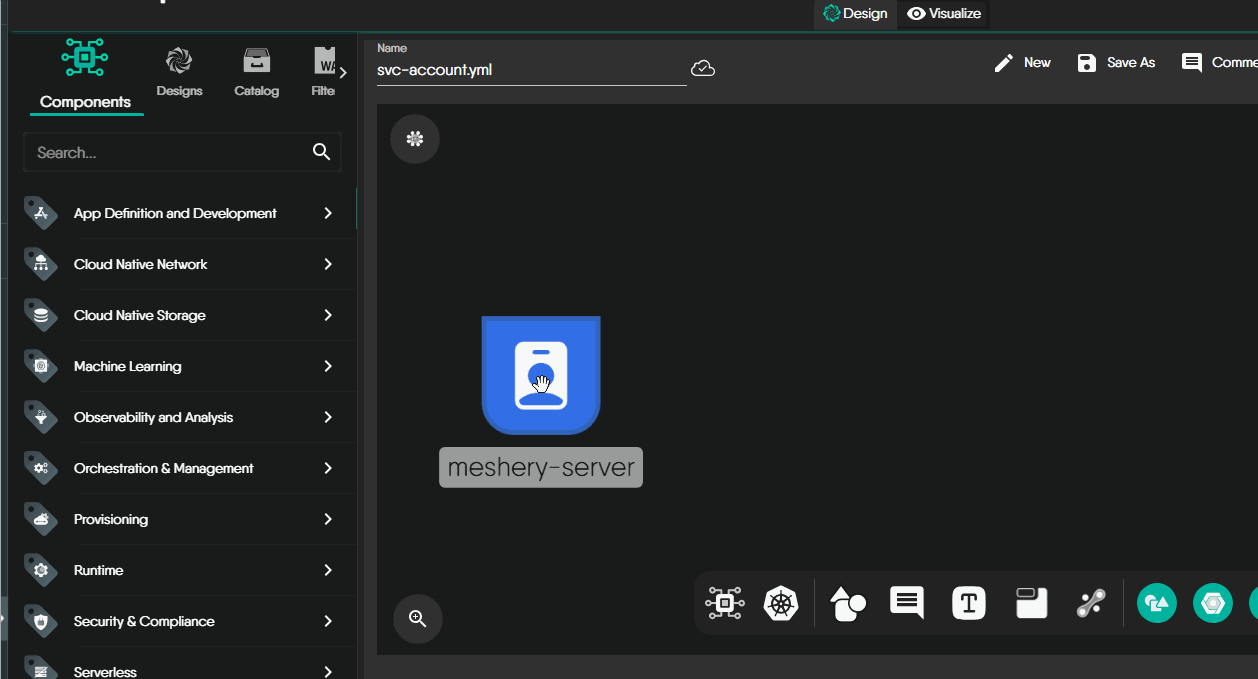Switch to Design mode

coord(855,14)
